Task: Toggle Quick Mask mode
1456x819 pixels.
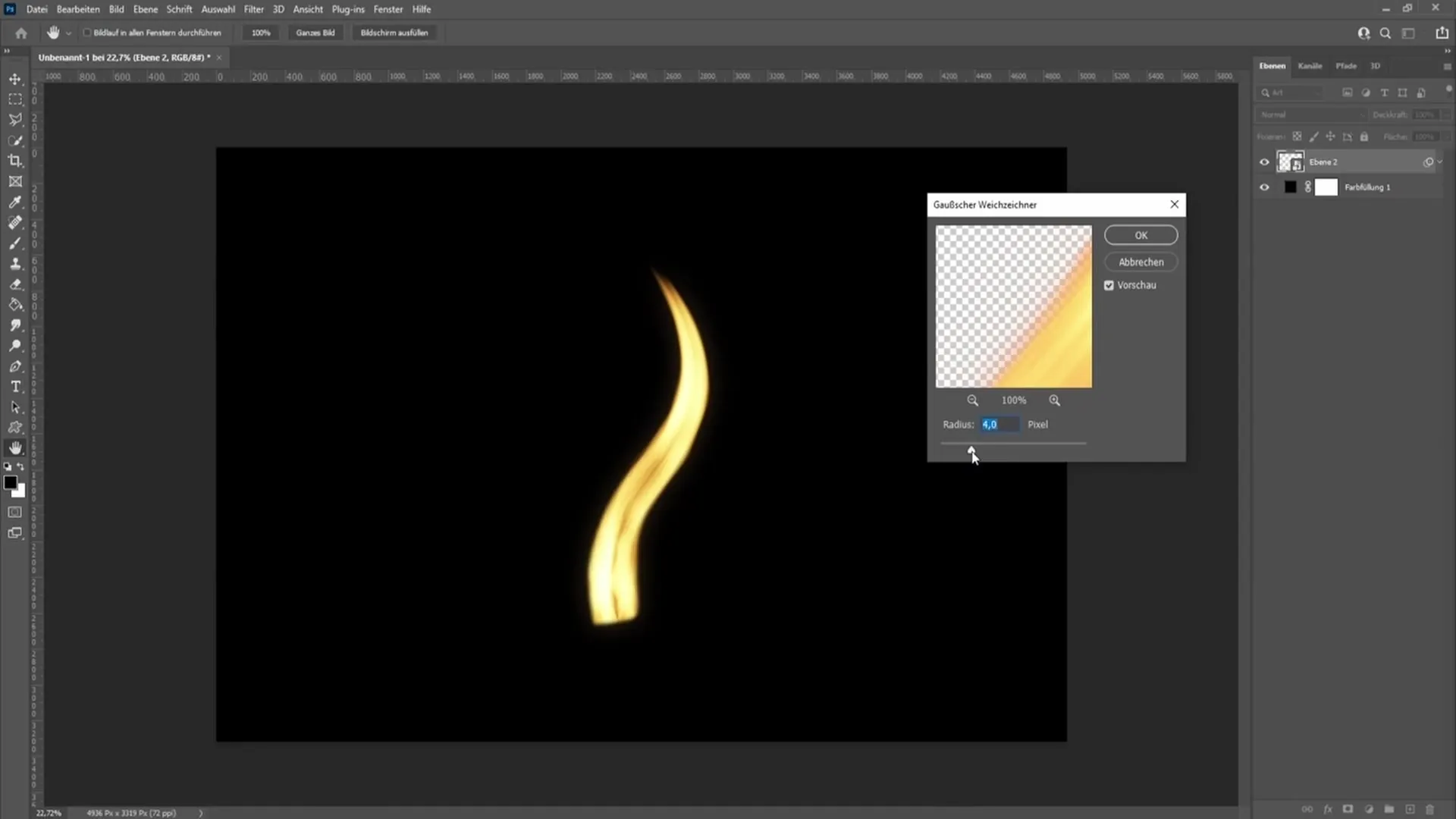Action: coord(15,512)
